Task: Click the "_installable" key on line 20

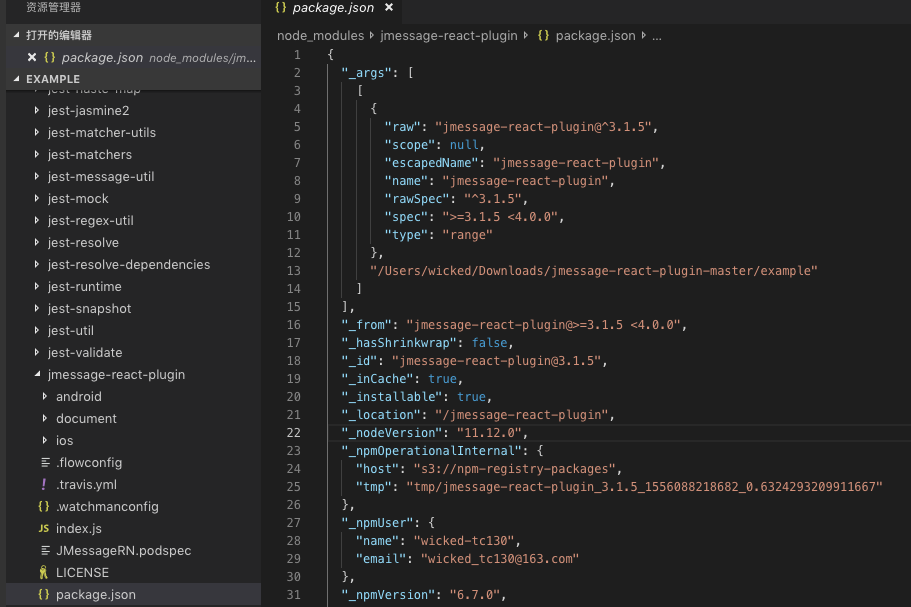Action: tap(392, 397)
